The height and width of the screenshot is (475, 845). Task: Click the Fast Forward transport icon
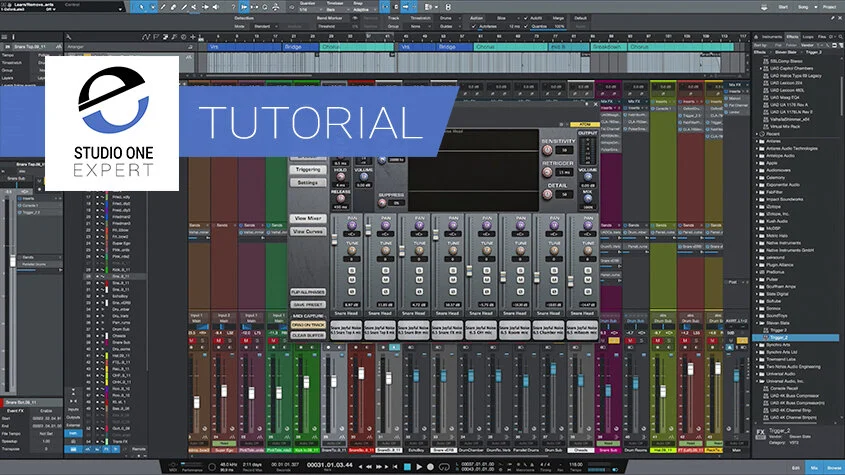379,467
